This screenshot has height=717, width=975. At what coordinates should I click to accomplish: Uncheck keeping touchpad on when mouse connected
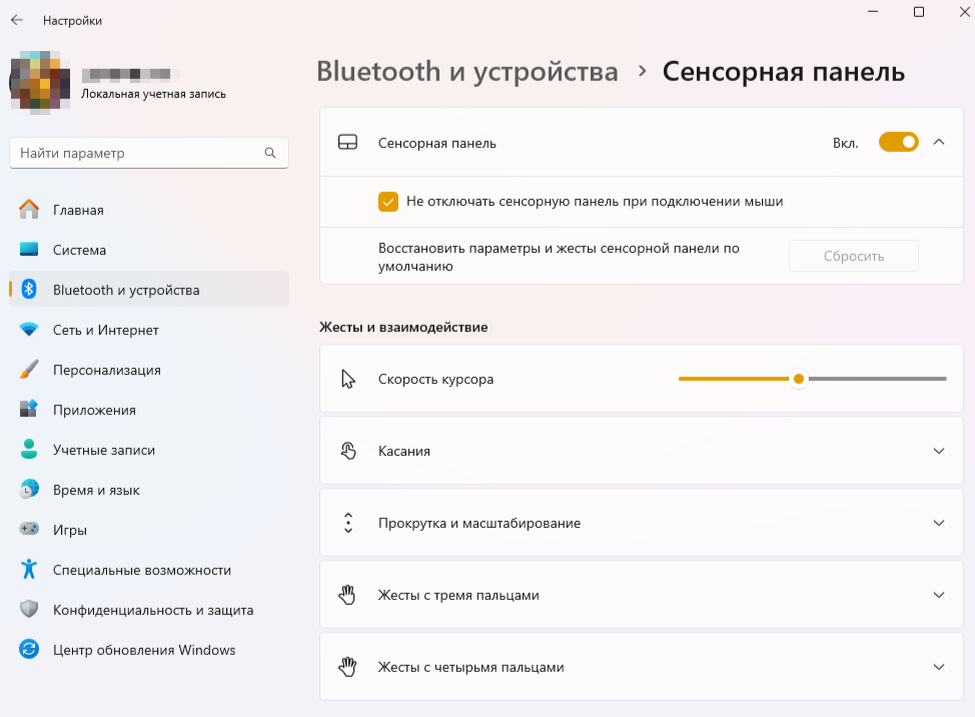(x=388, y=201)
